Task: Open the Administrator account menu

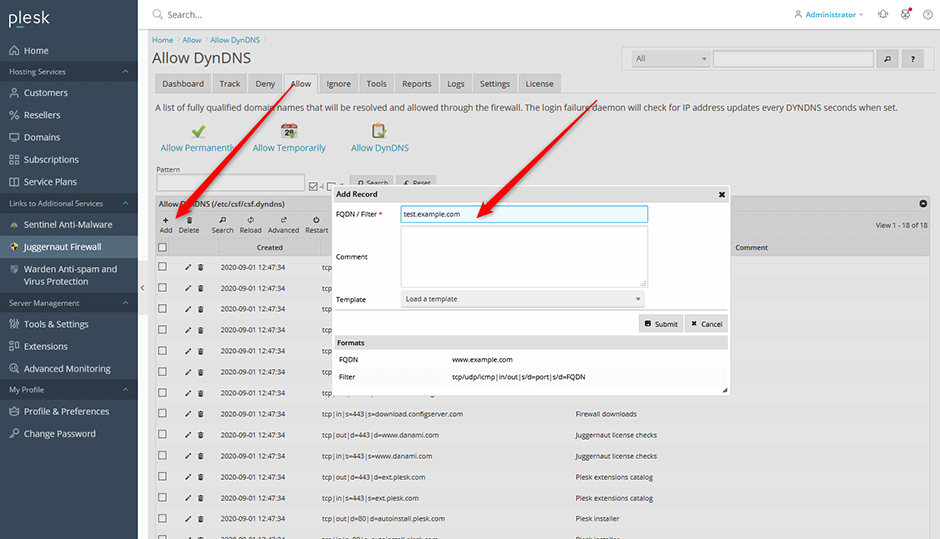Action: click(x=829, y=14)
